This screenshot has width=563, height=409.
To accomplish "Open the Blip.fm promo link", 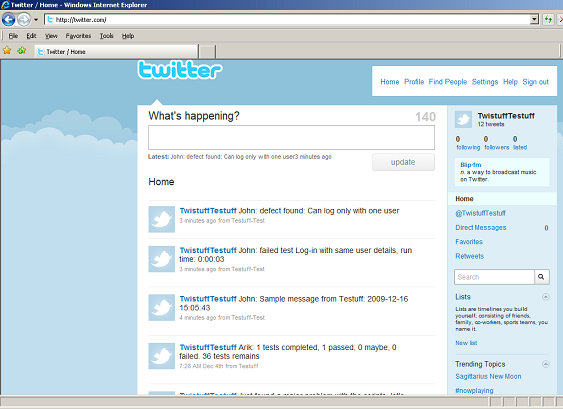I will (x=471, y=165).
